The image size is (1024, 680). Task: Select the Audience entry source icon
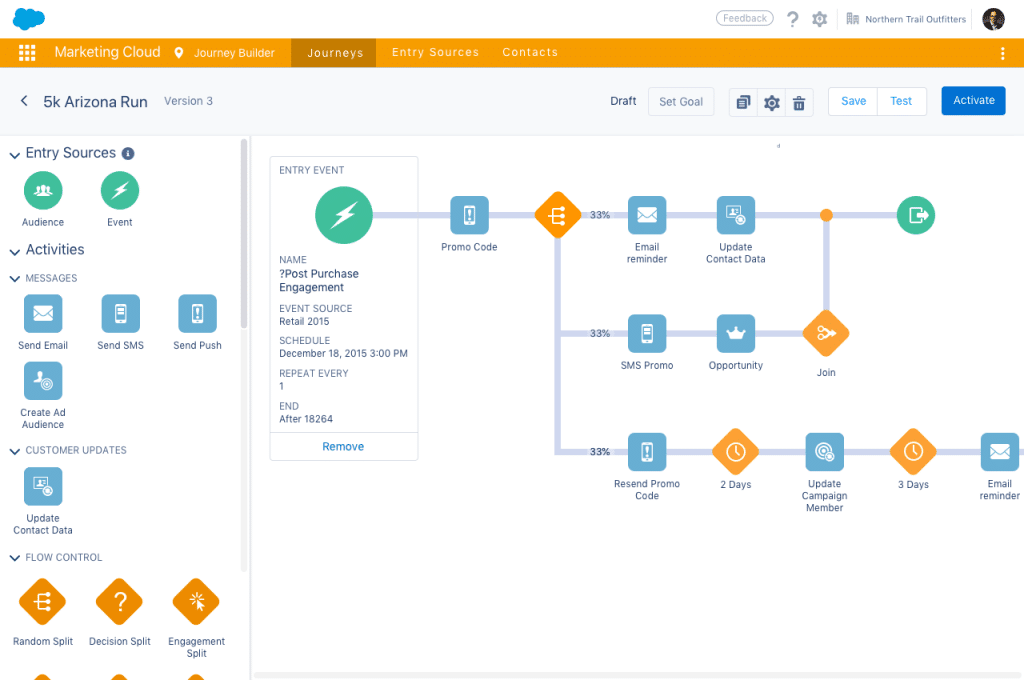43,191
